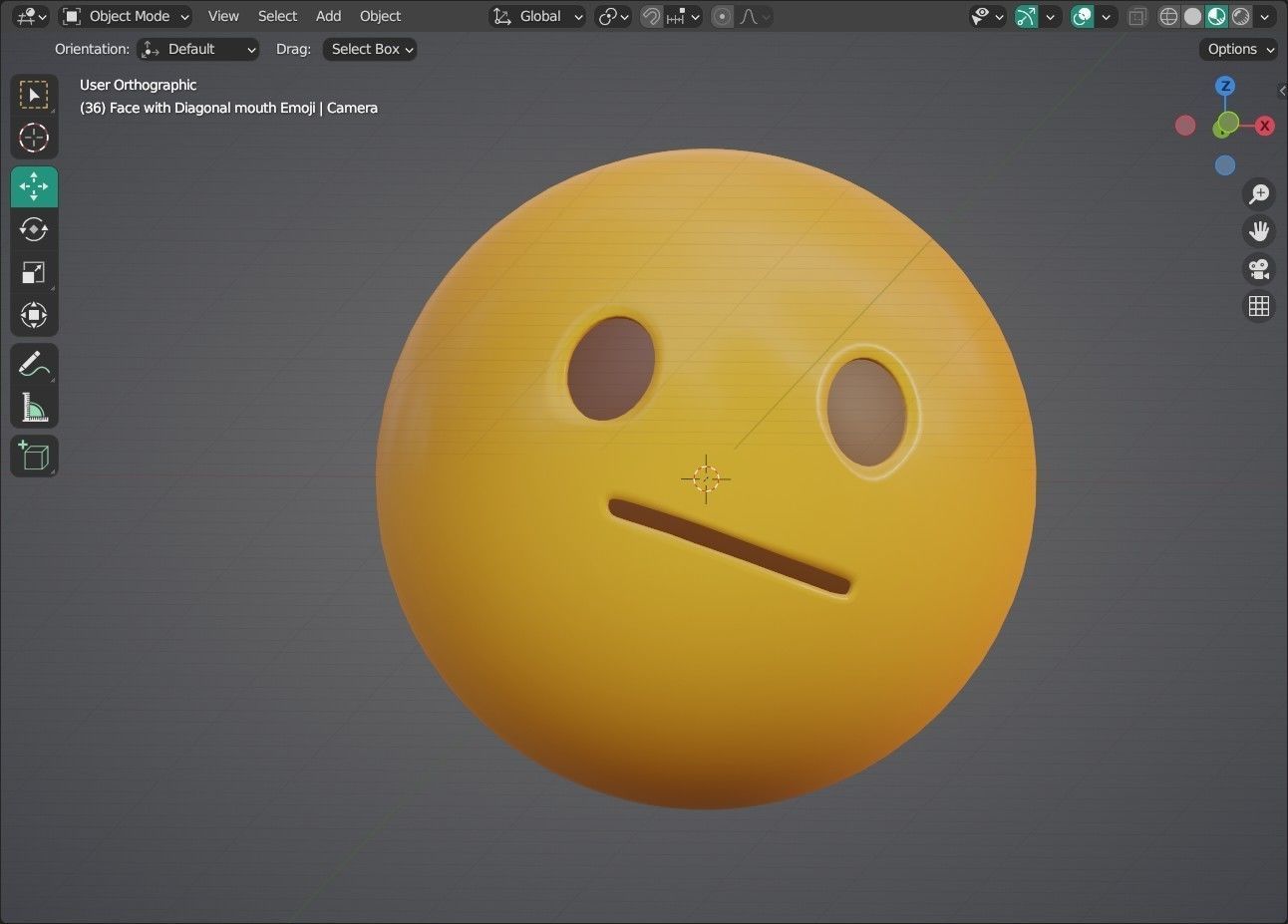Image resolution: width=1288 pixels, height=924 pixels.
Task: Open the Object menu
Action: (x=380, y=16)
